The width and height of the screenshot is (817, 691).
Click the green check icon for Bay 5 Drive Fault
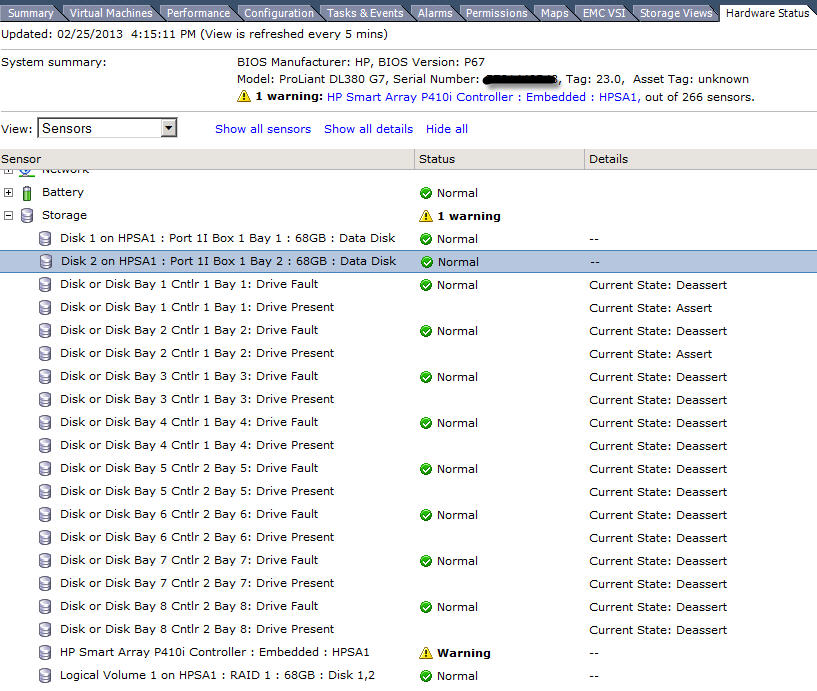[x=426, y=469]
